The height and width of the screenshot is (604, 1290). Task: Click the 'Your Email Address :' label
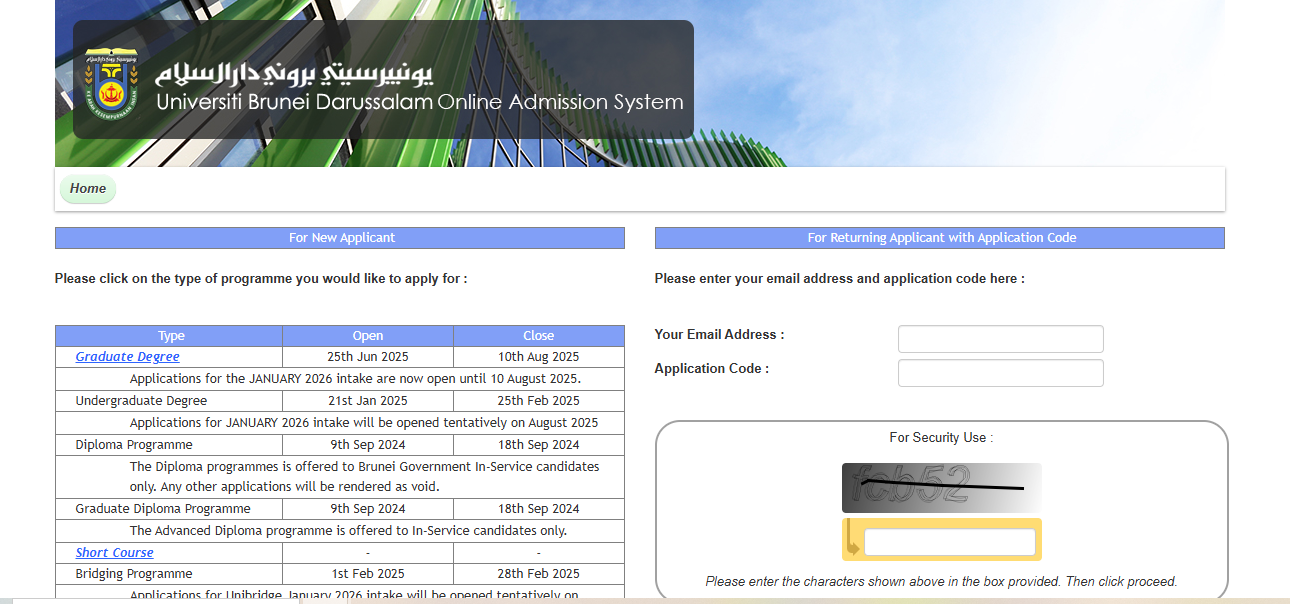719,335
